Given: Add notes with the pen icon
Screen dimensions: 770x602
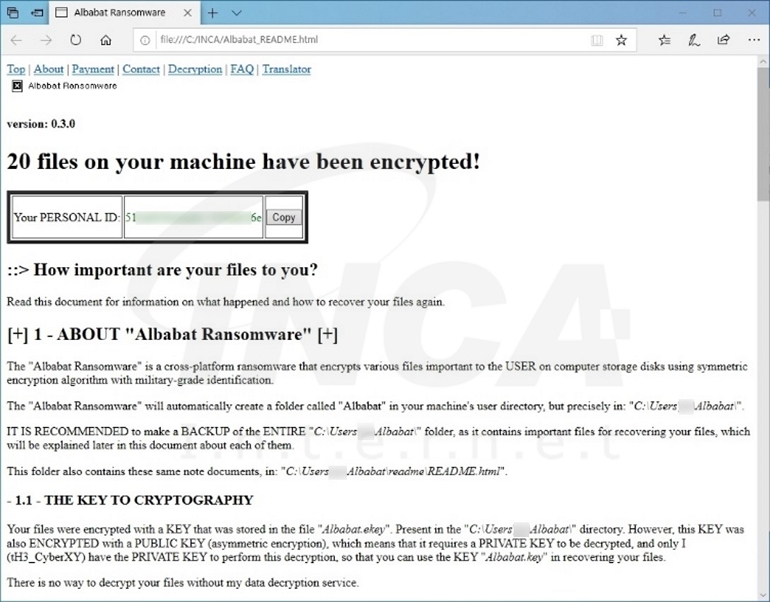Looking at the screenshot, I should [x=694, y=40].
